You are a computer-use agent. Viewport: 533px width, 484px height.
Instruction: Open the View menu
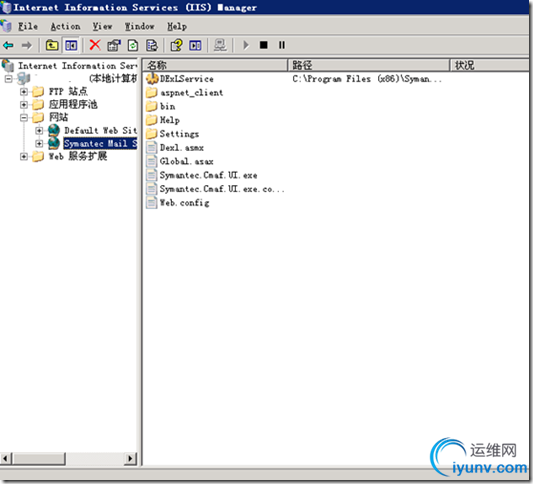pyautogui.click(x=102, y=26)
